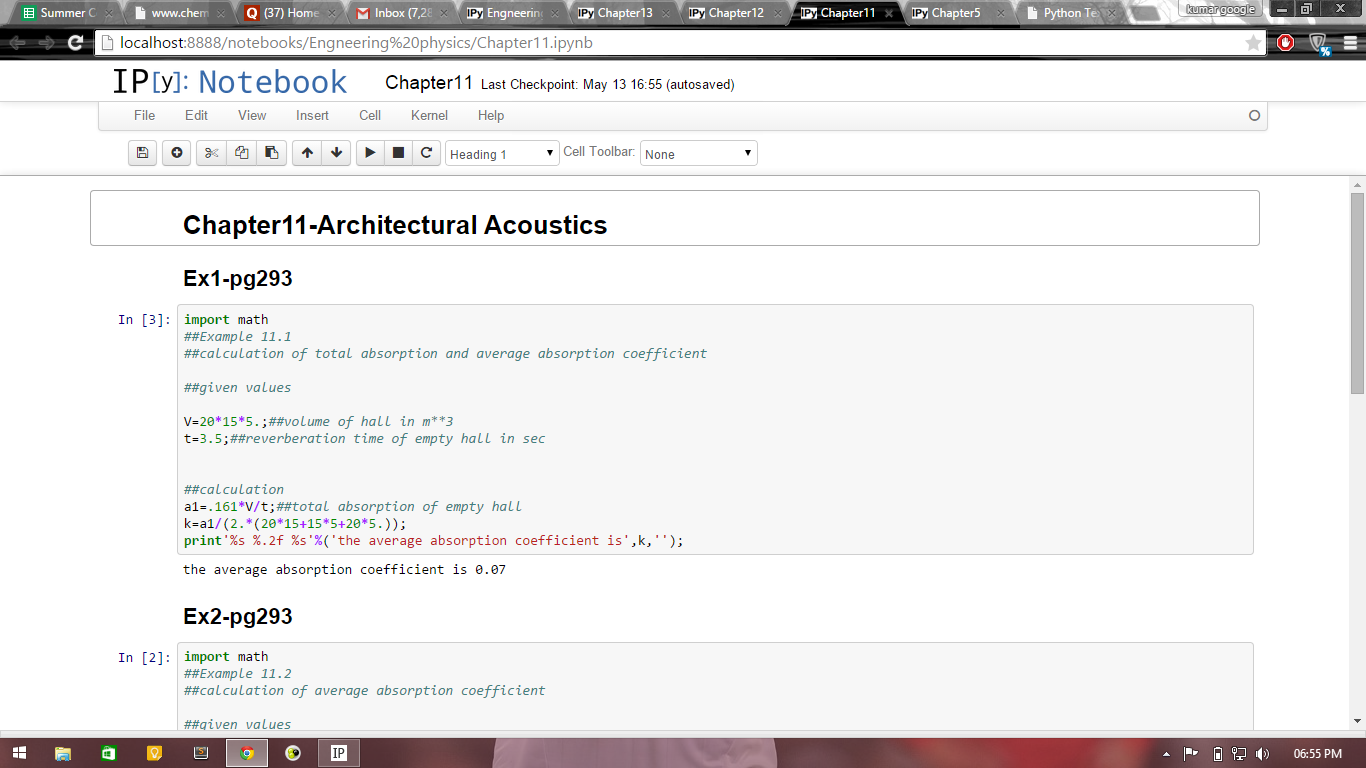Click the browser reload button
Screen dimensions: 1366x768
click(75, 43)
